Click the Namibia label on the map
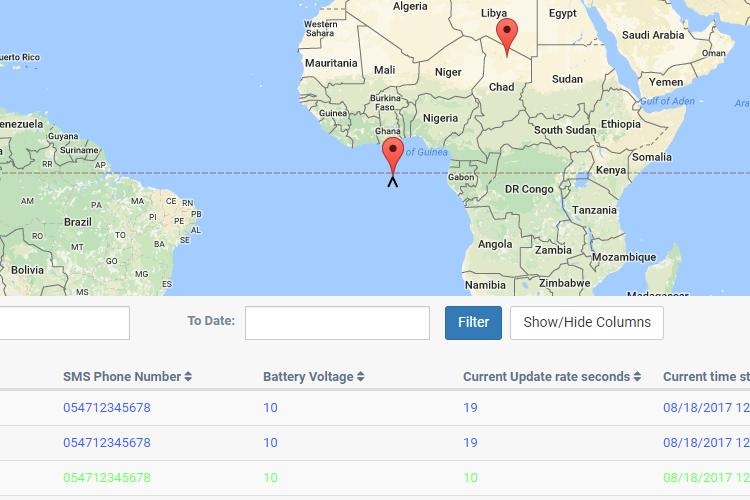Screen dimensions: 750x500 [485, 285]
